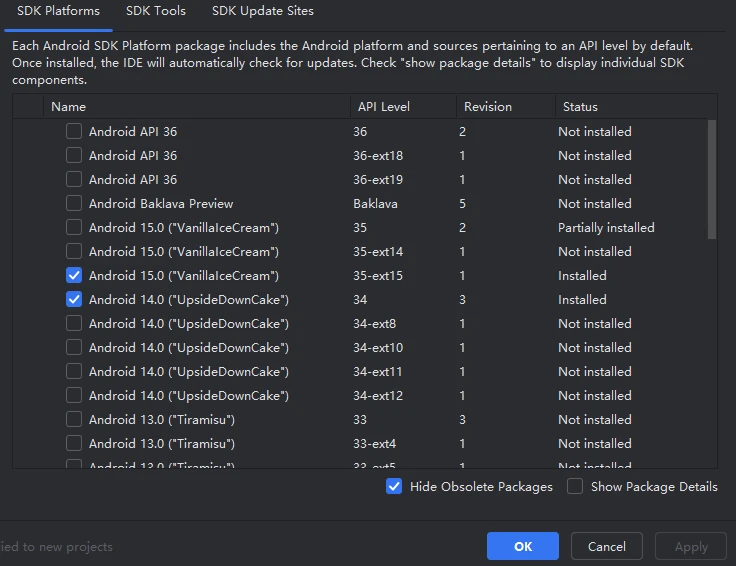Check Android API 36 row 36-ext18

[x=74, y=155]
